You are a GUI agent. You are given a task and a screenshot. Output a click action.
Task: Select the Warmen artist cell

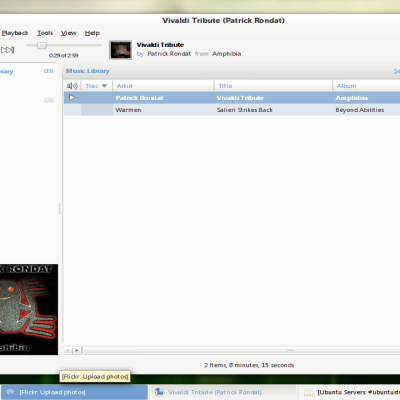point(128,110)
